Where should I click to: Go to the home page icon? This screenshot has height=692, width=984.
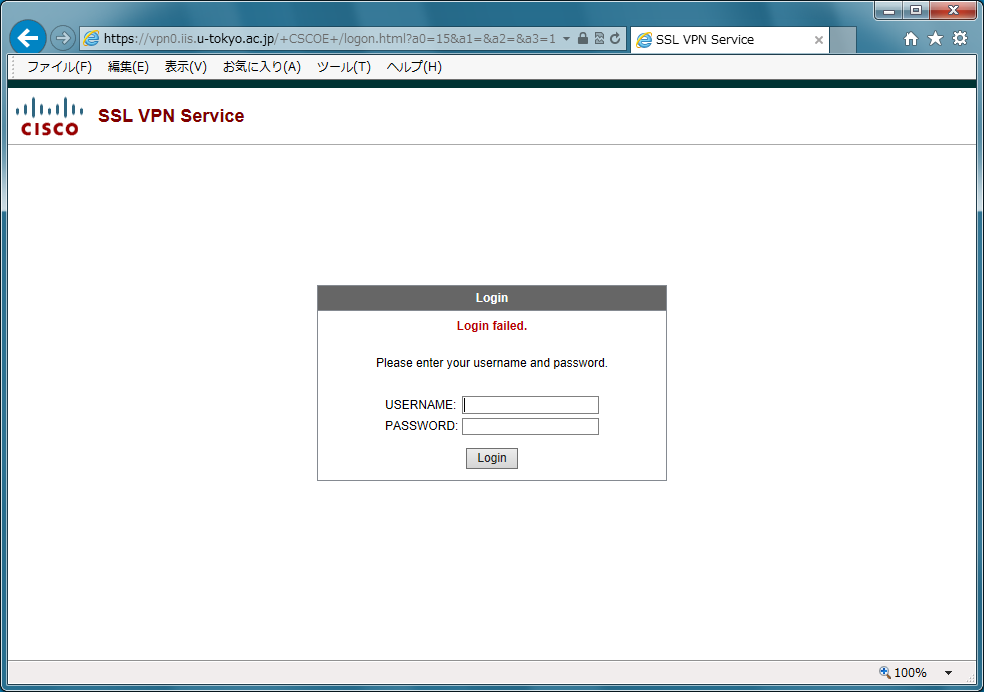coord(911,39)
